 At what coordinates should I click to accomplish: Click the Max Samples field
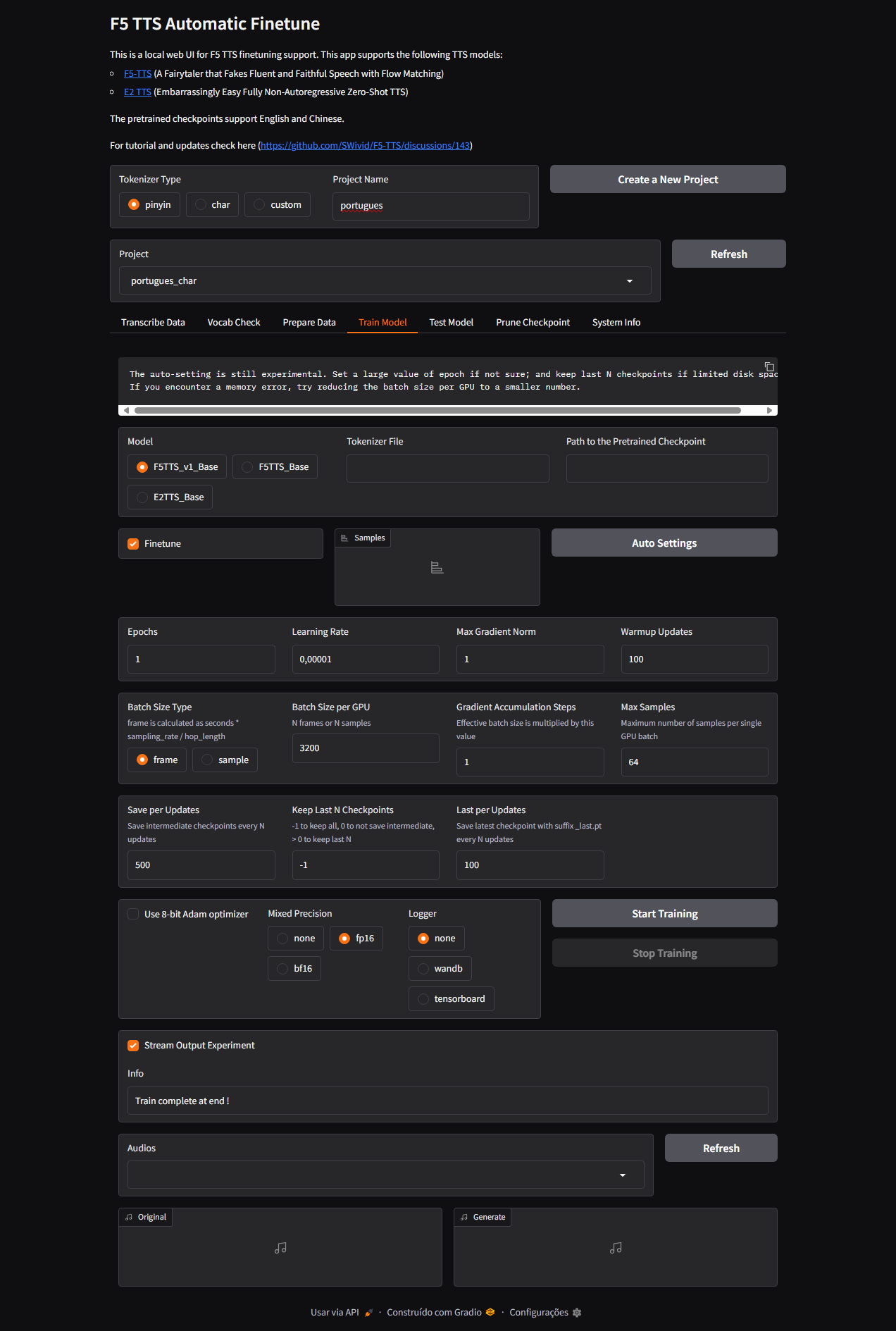tap(695, 762)
